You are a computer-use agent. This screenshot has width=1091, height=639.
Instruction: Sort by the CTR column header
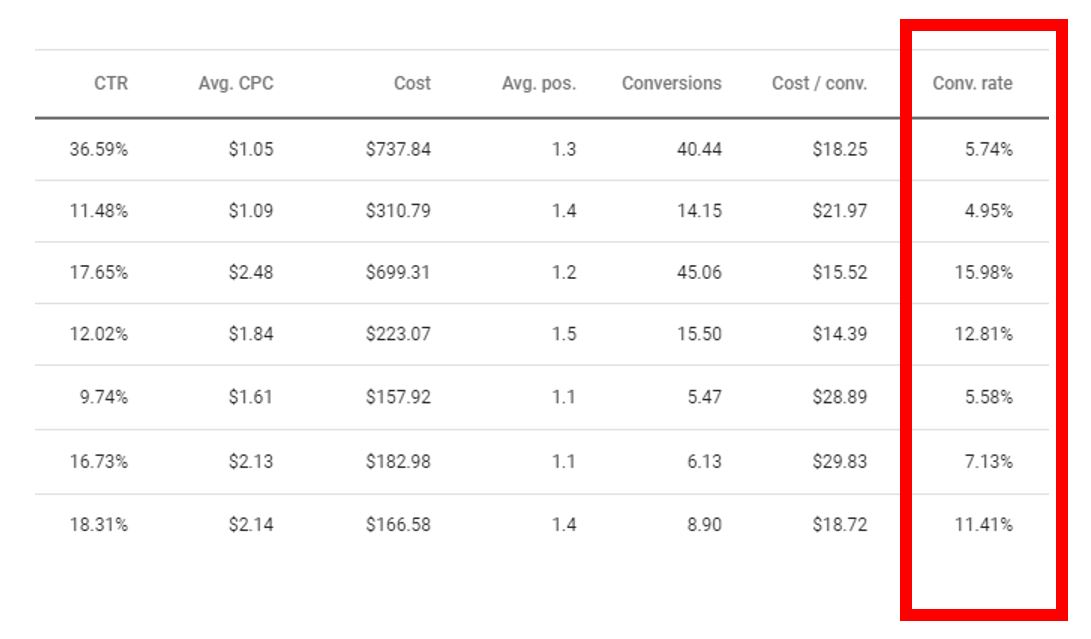tap(111, 84)
